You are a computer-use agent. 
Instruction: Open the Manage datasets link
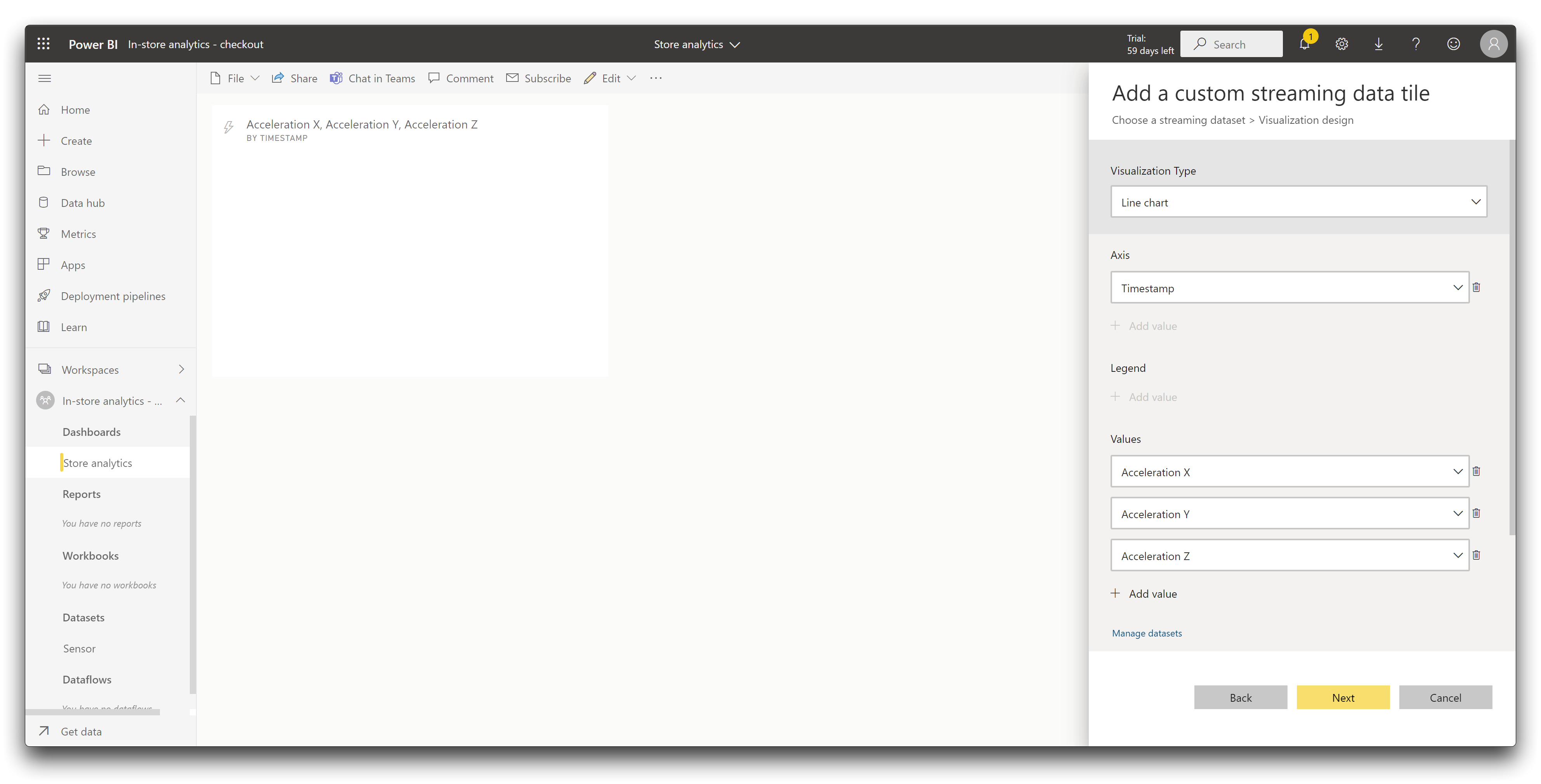click(1147, 633)
